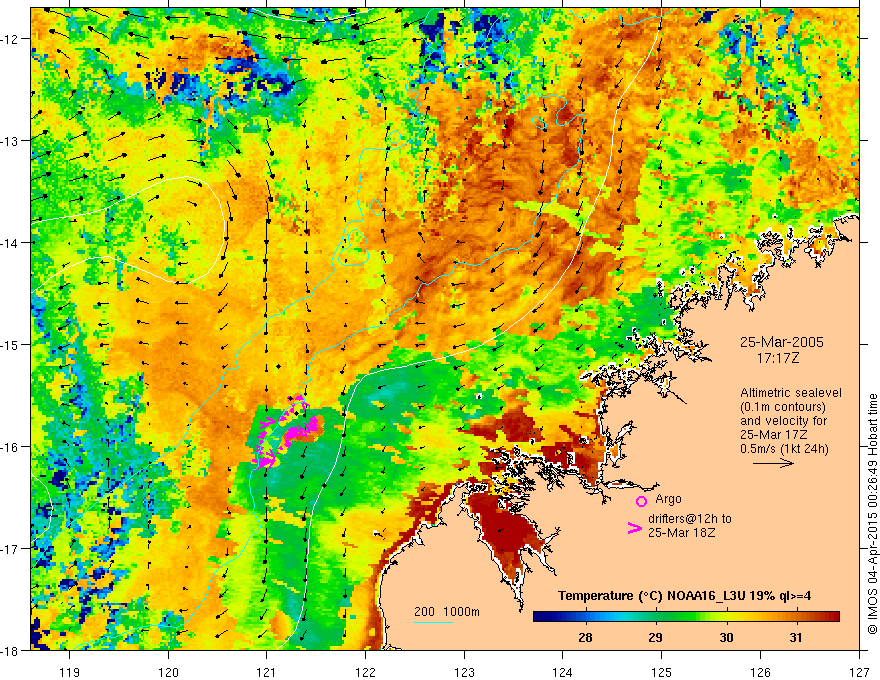Click the 'Altimetric sealevel' text

[791, 393]
